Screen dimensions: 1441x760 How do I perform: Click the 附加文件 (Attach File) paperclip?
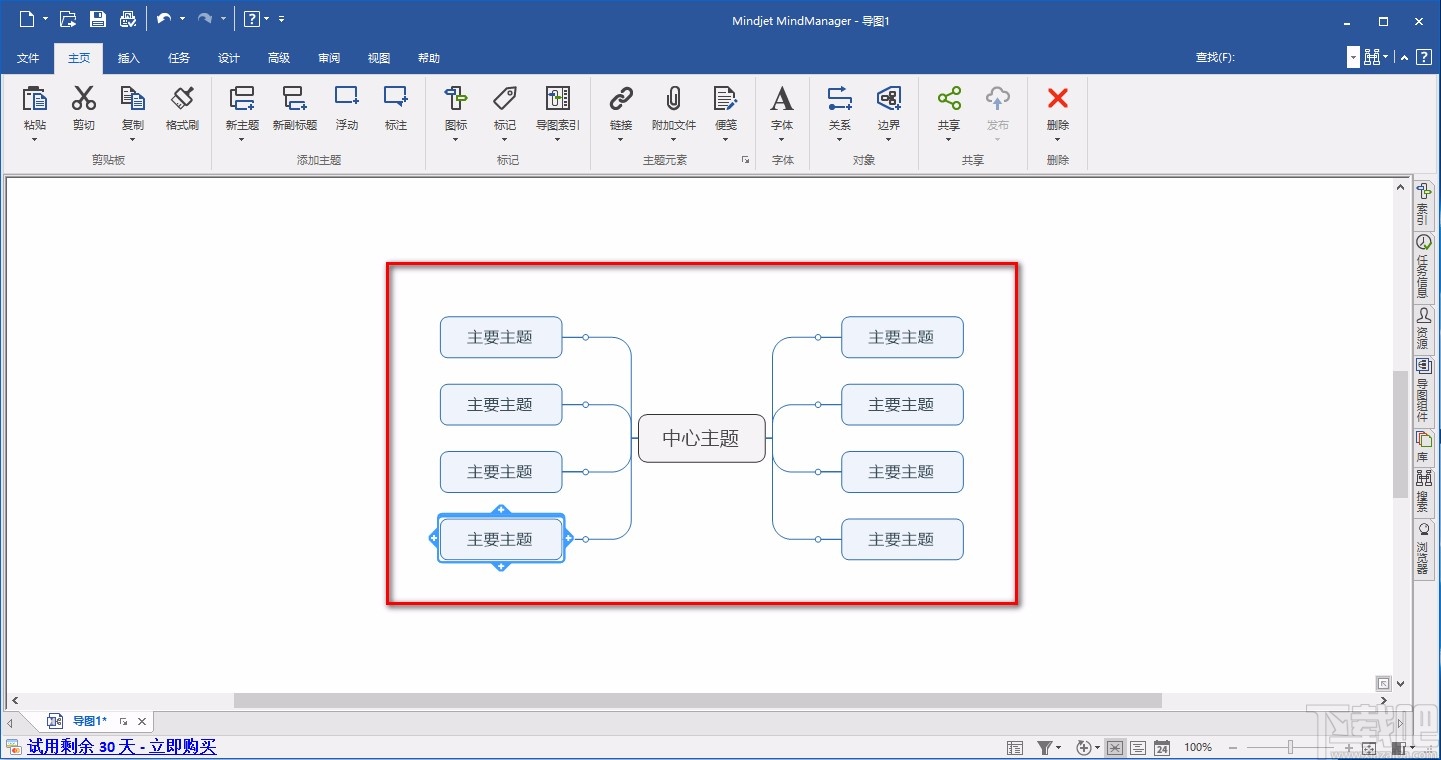674,98
